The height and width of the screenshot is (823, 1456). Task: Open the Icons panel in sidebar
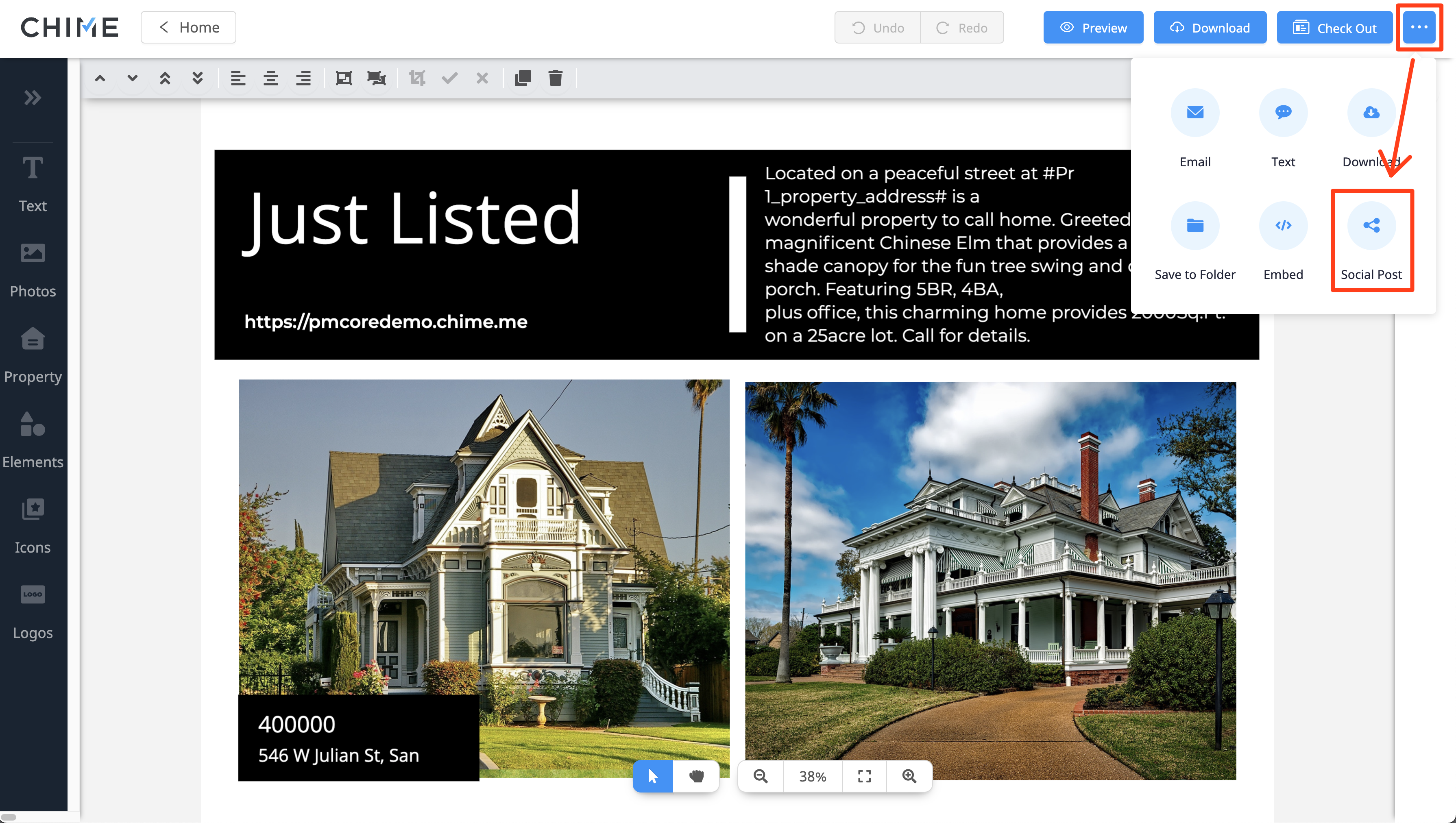pos(33,526)
